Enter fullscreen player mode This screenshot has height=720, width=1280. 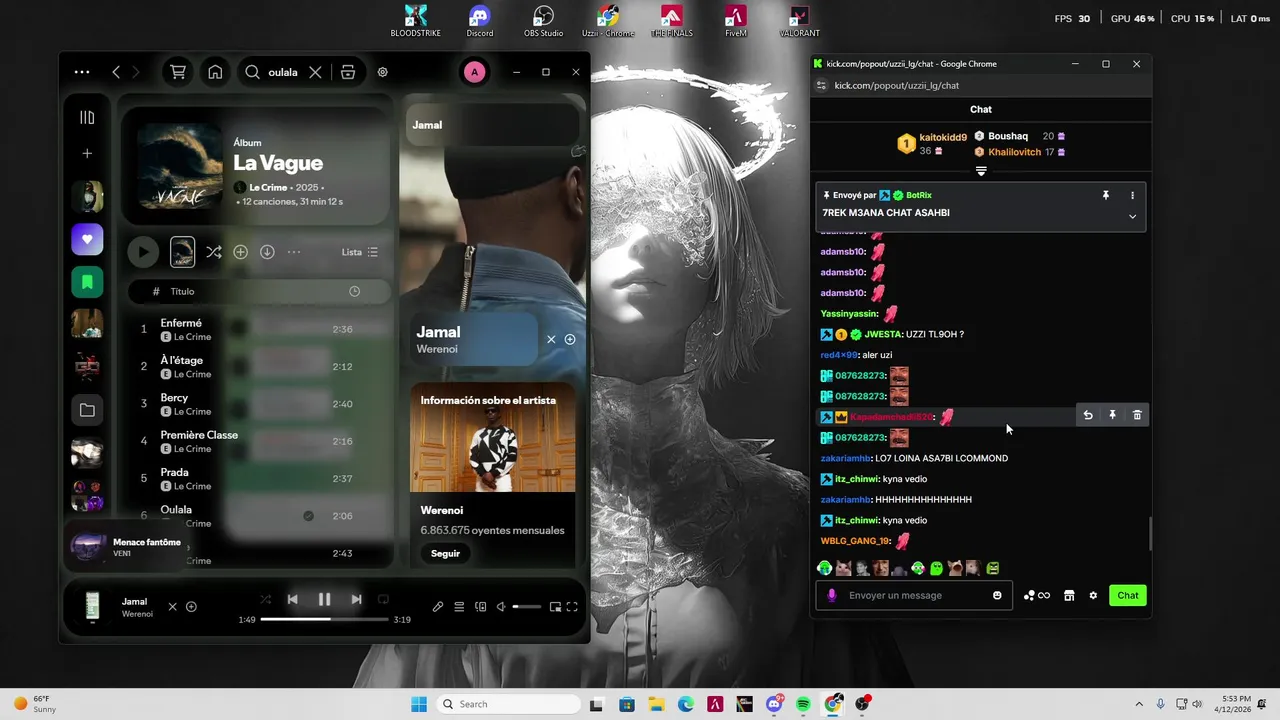point(572,606)
